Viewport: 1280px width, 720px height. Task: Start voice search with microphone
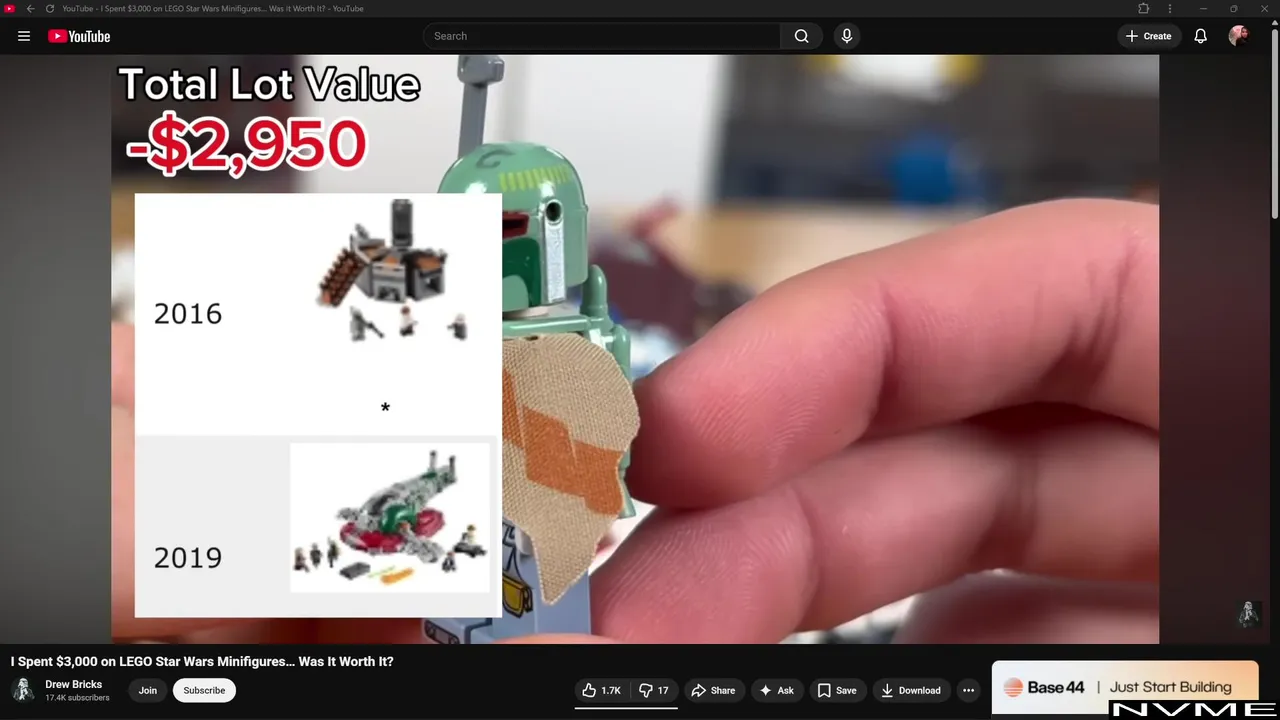(x=847, y=36)
